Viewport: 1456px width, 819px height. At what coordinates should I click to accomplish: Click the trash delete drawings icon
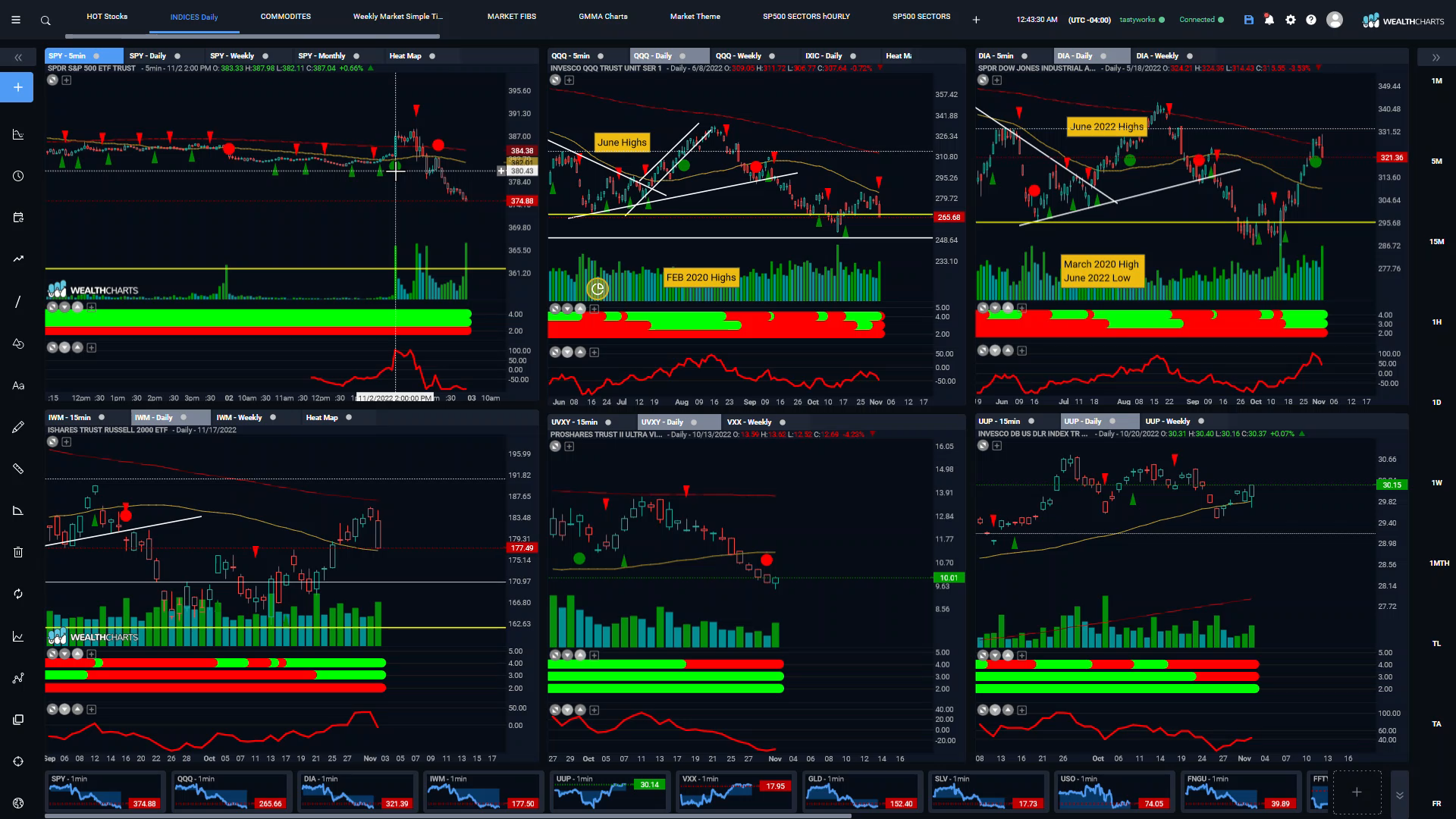pos(18,552)
